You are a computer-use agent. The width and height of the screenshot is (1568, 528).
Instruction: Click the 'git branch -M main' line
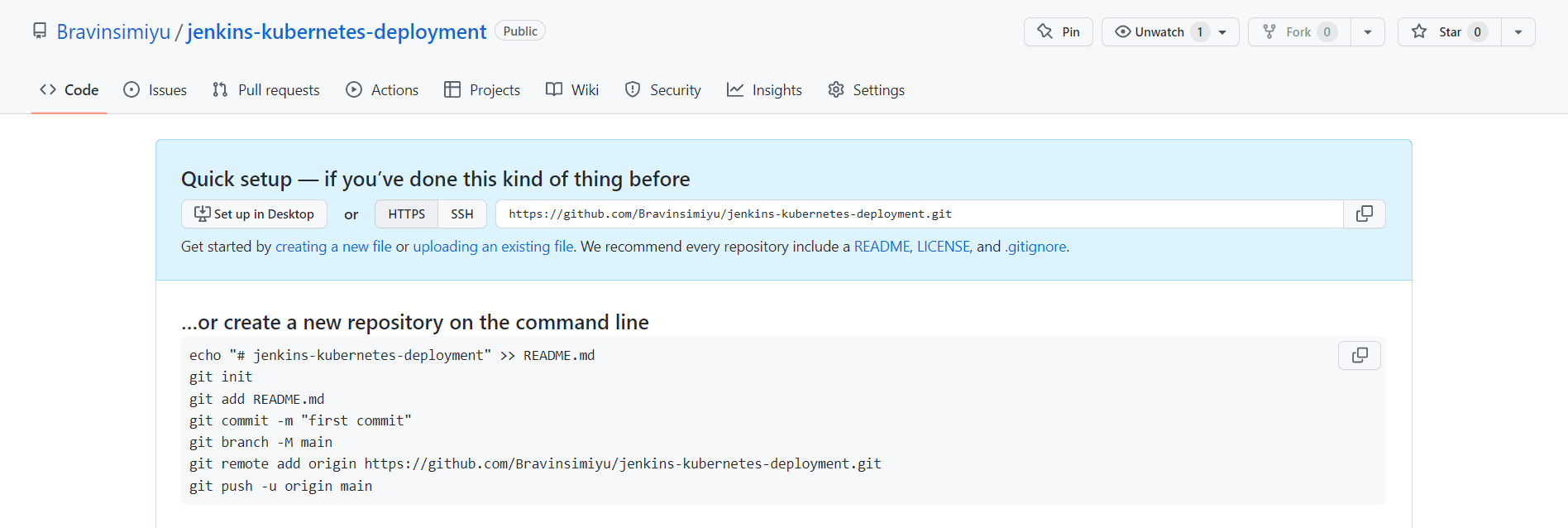coord(261,442)
